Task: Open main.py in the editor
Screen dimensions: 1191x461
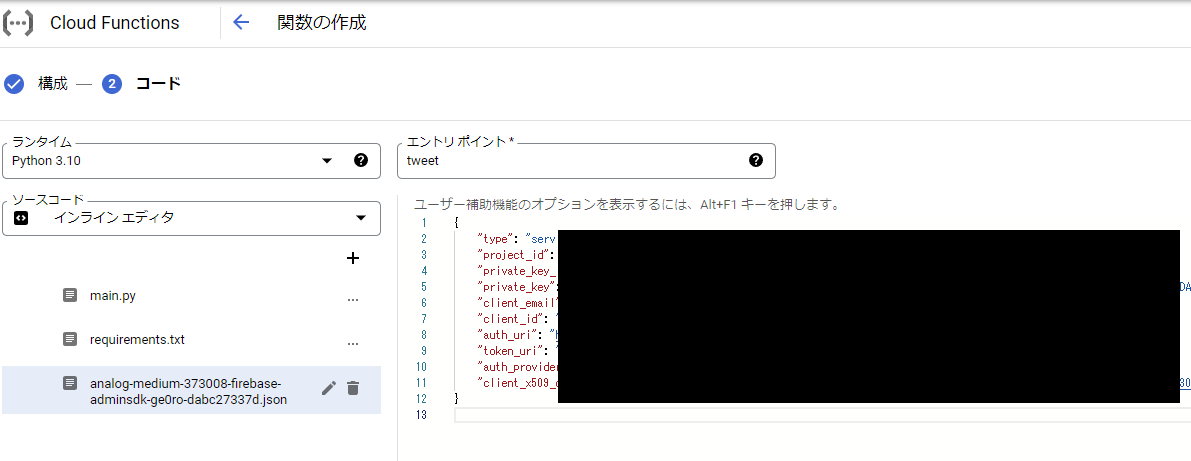Action: 112,295
